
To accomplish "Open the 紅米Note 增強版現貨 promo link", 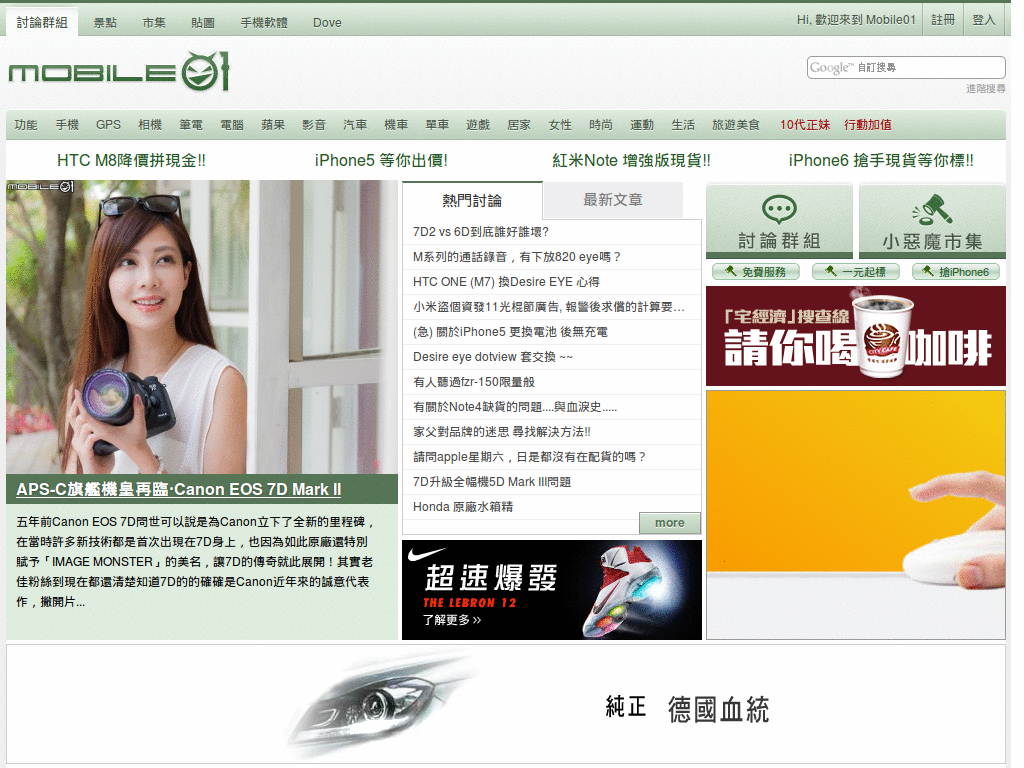I will click(x=632, y=161).
